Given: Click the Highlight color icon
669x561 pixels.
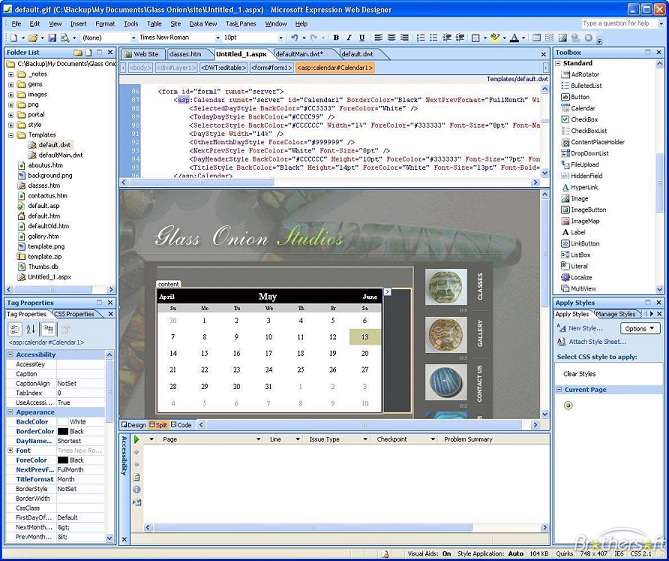Looking at the screenshot, I should pyautogui.click(x=494, y=38).
